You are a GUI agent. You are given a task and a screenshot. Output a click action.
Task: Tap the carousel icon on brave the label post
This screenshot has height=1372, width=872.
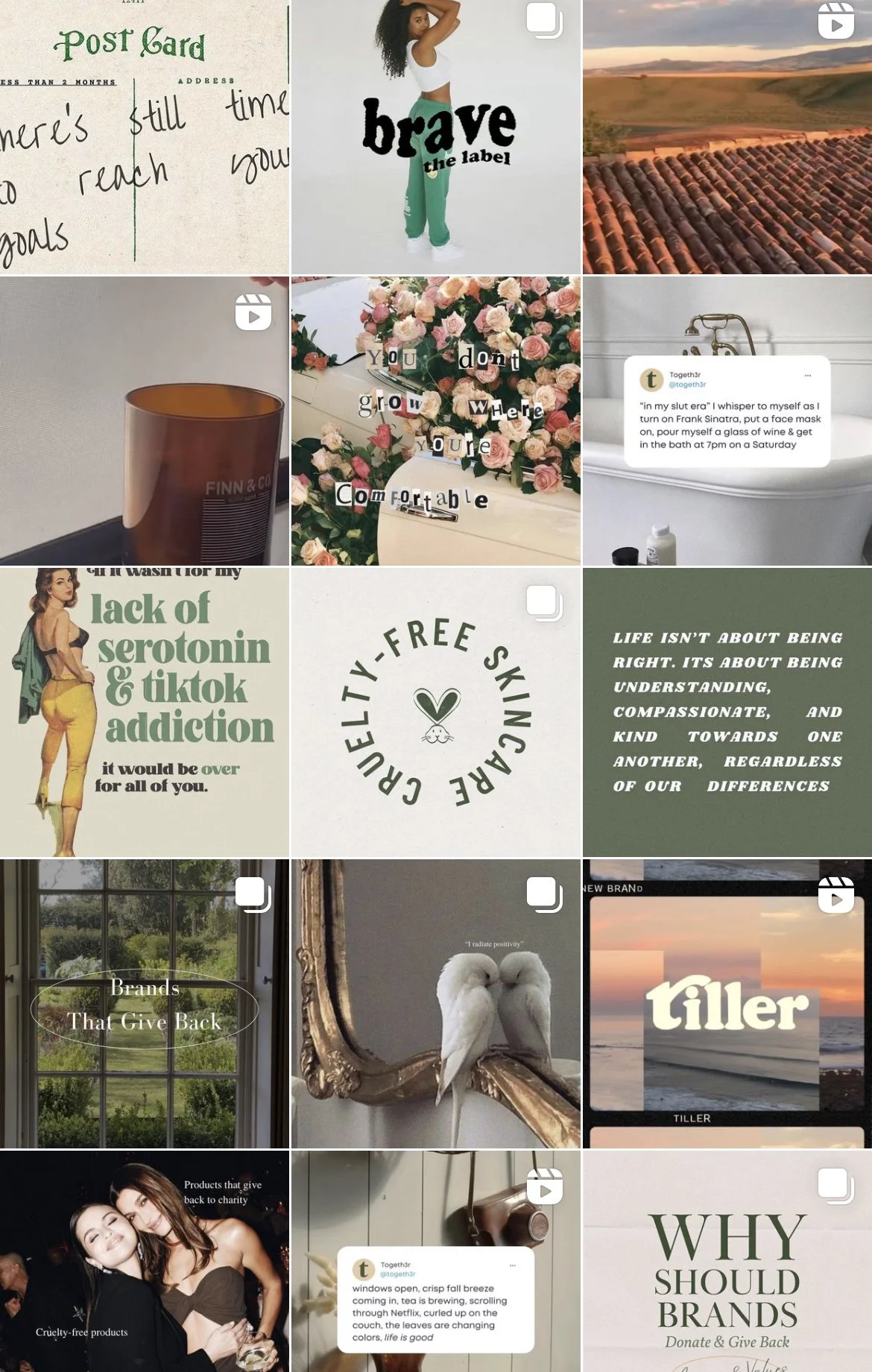point(544,21)
